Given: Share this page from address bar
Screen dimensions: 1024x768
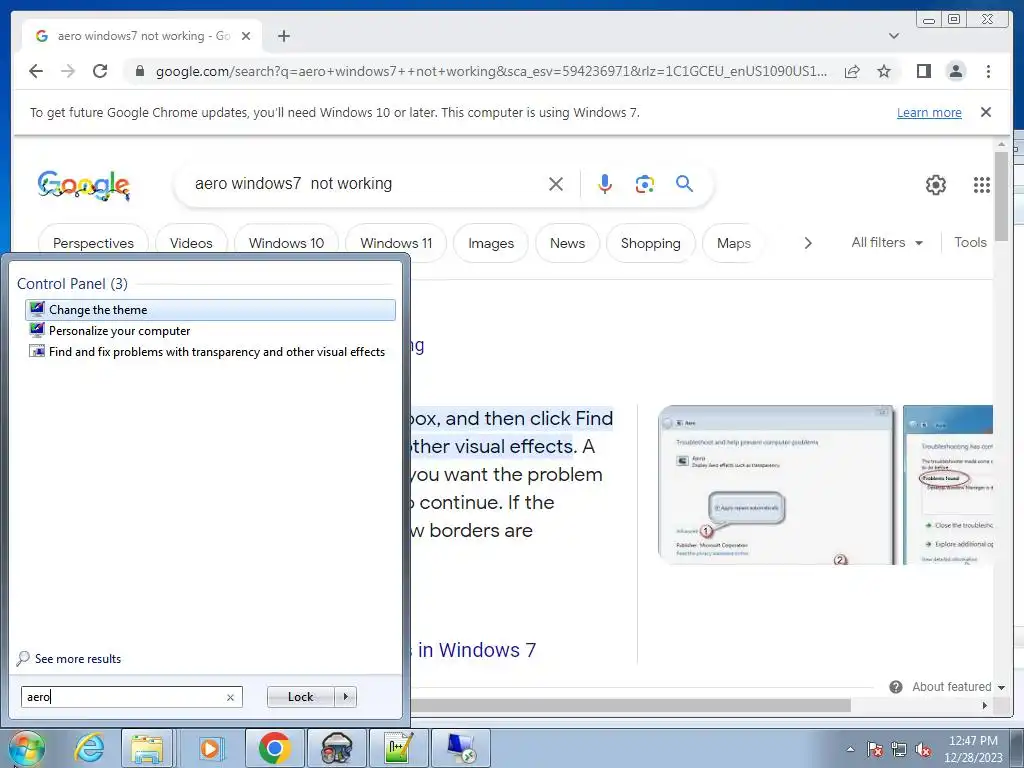Looking at the screenshot, I should click(x=852, y=71).
